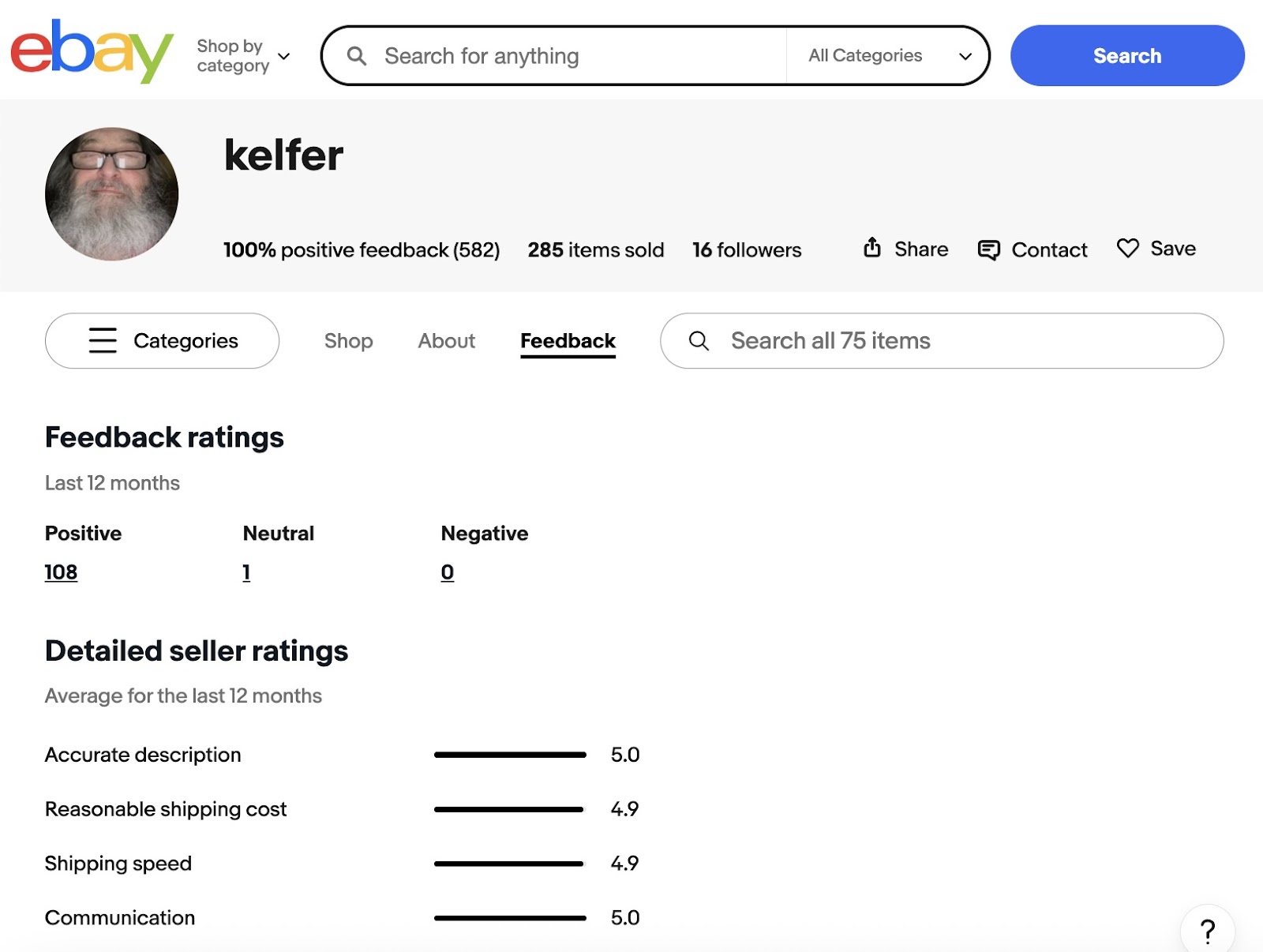
Task: Open the Categories hamburger menu
Action: click(x=103, y=341)
